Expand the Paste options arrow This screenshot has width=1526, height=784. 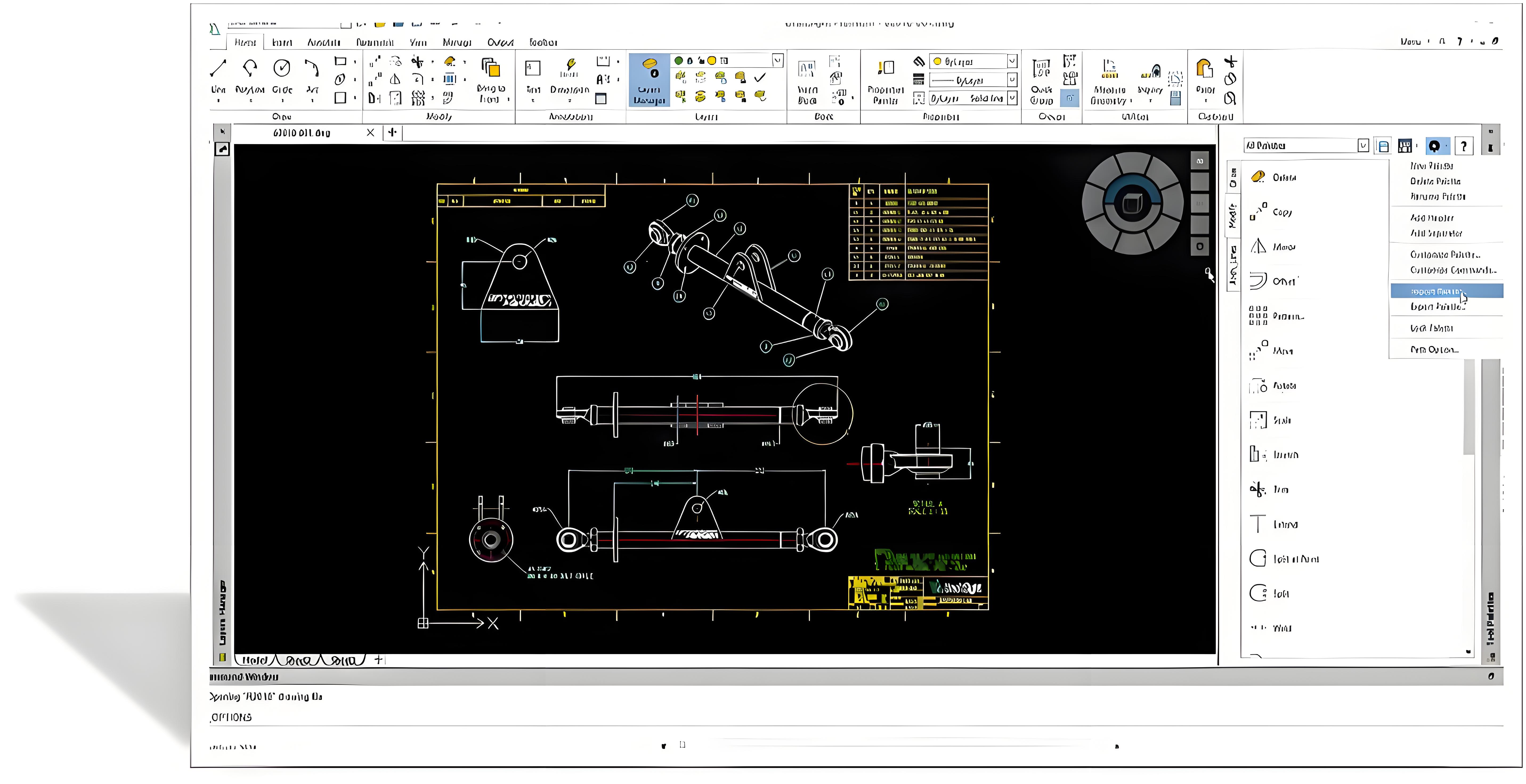[x=1206, y=101]
